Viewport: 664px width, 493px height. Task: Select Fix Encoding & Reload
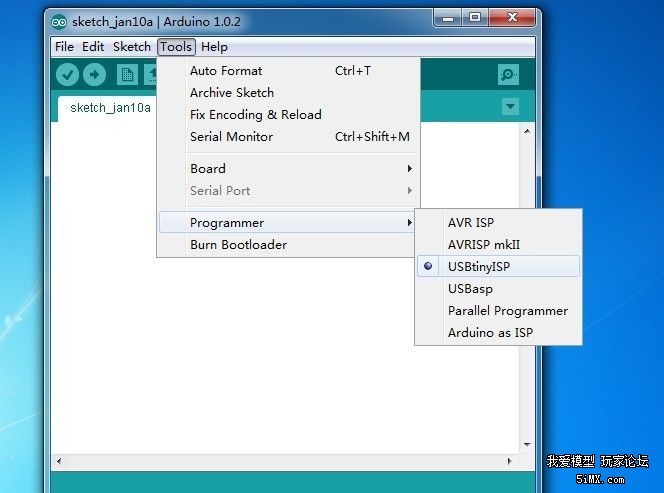pos(288,115)
